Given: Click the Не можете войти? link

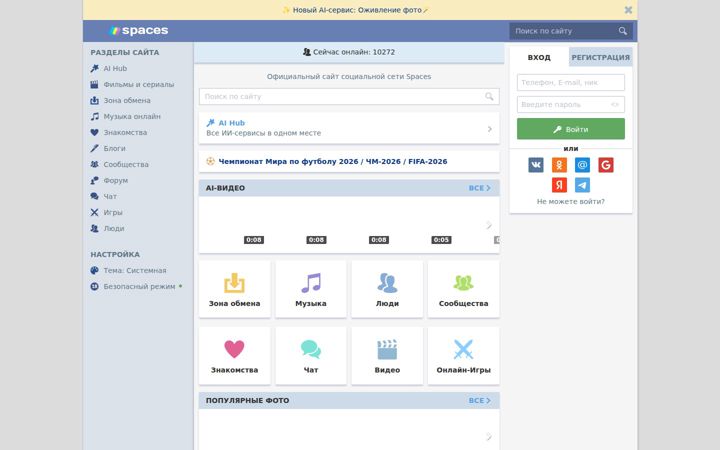Looking at the screenshot, I should [x=571, y=202].
